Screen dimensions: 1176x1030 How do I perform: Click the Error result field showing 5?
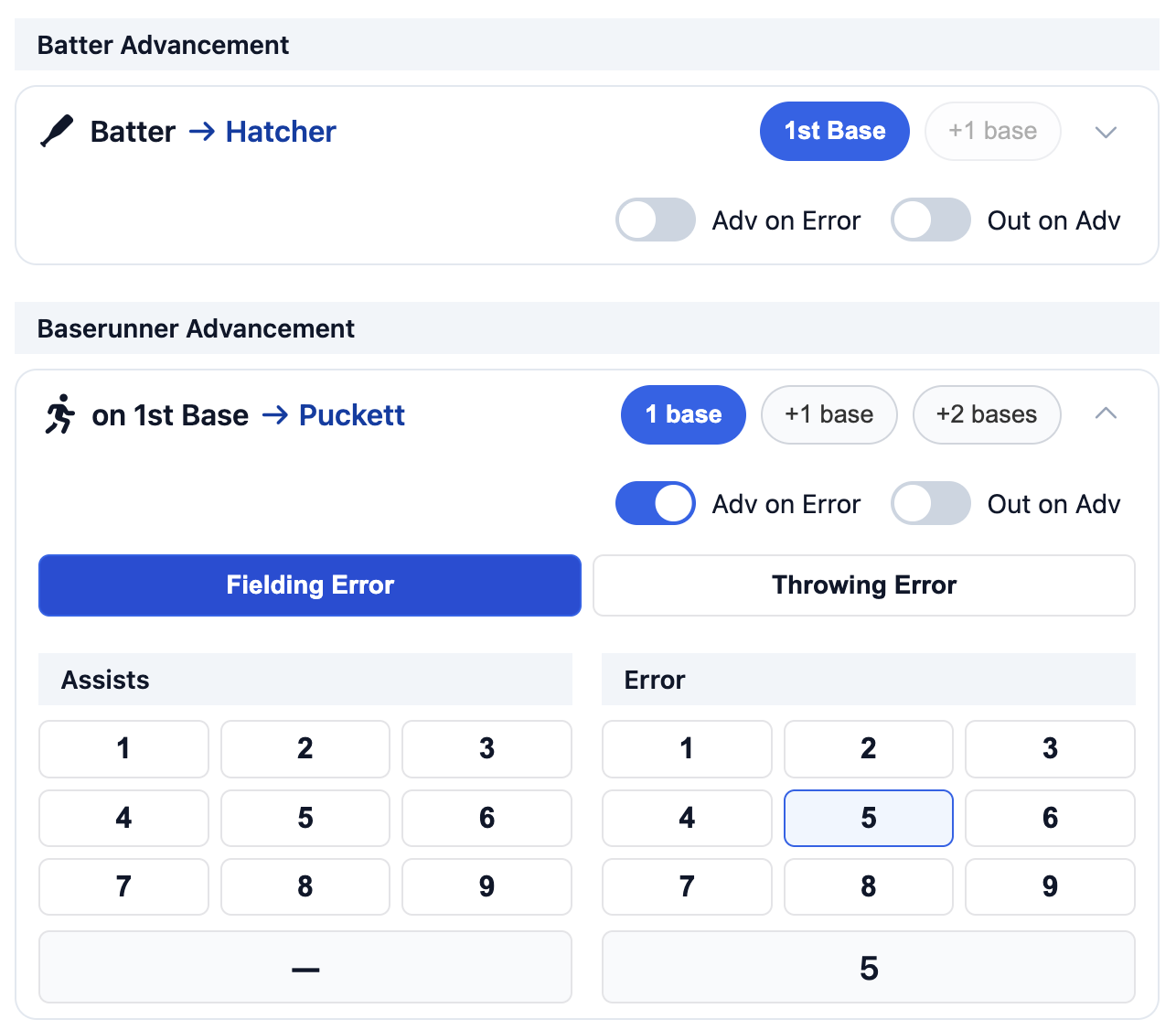click(x=868, y=968)
